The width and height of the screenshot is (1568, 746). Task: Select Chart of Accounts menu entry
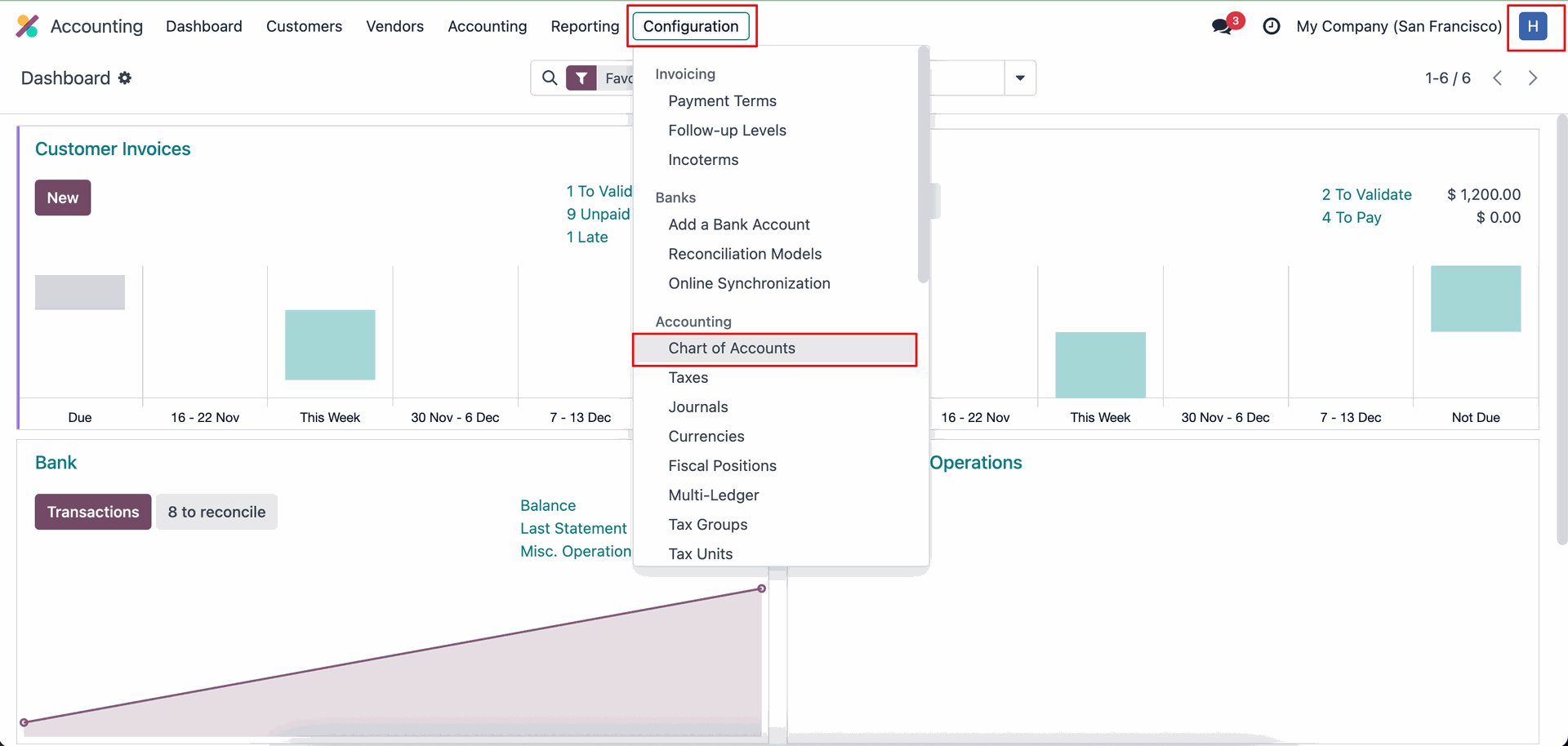pos(732,349)
